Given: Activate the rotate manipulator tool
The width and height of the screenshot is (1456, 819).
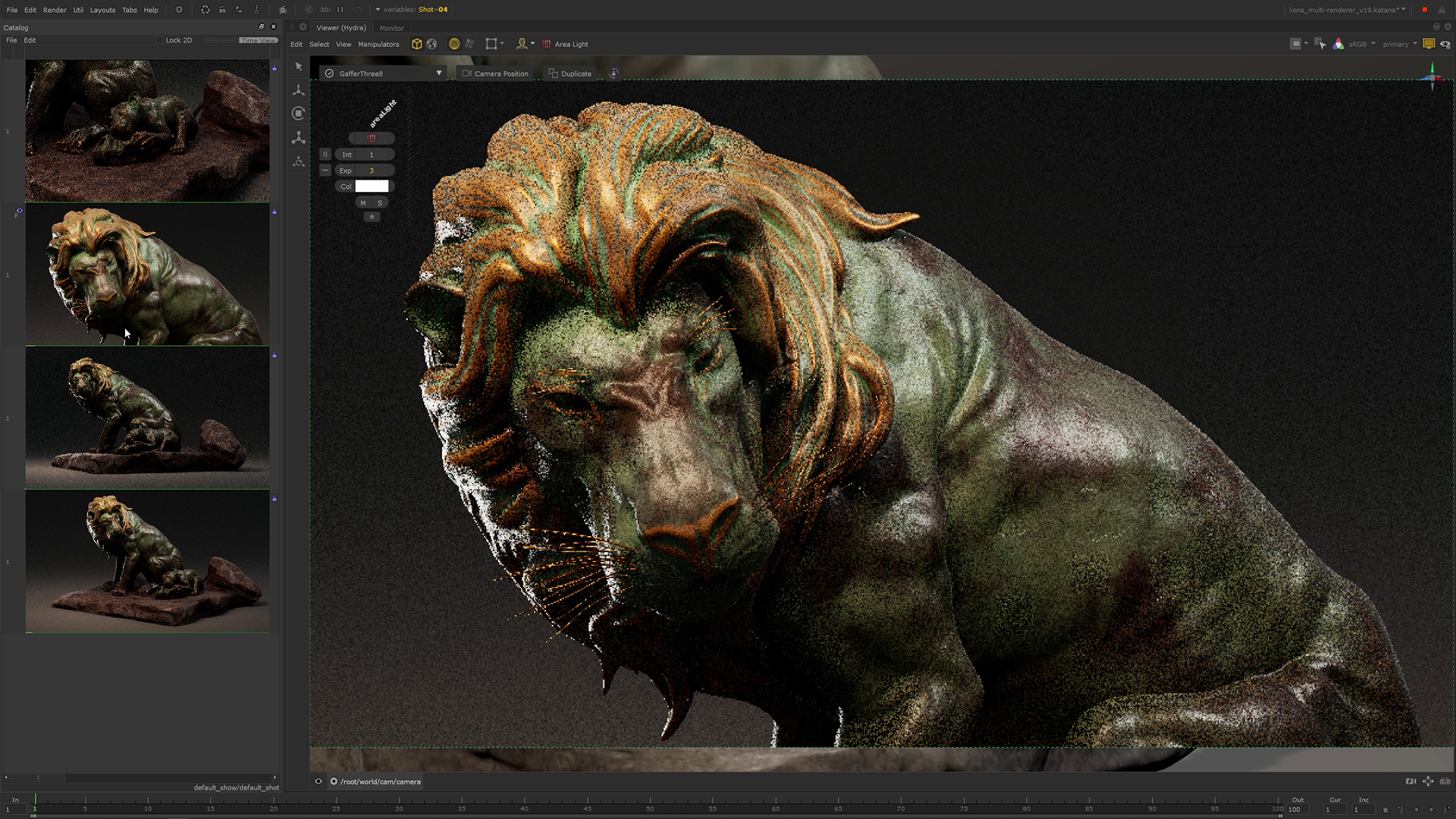Looking at the screenshot, I should 299,114.
